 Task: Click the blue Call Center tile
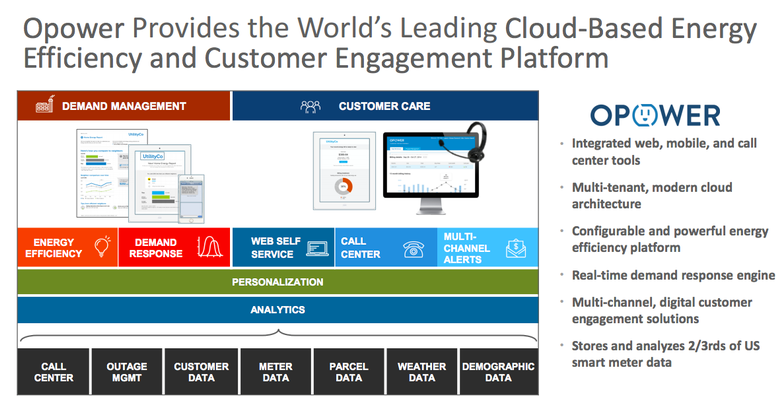click(x=386, y=247)
